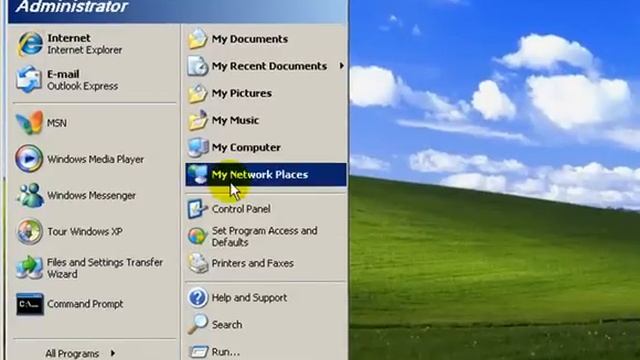Click the My Documents folder icon
640x360 pixels.
tap(198, 39)
